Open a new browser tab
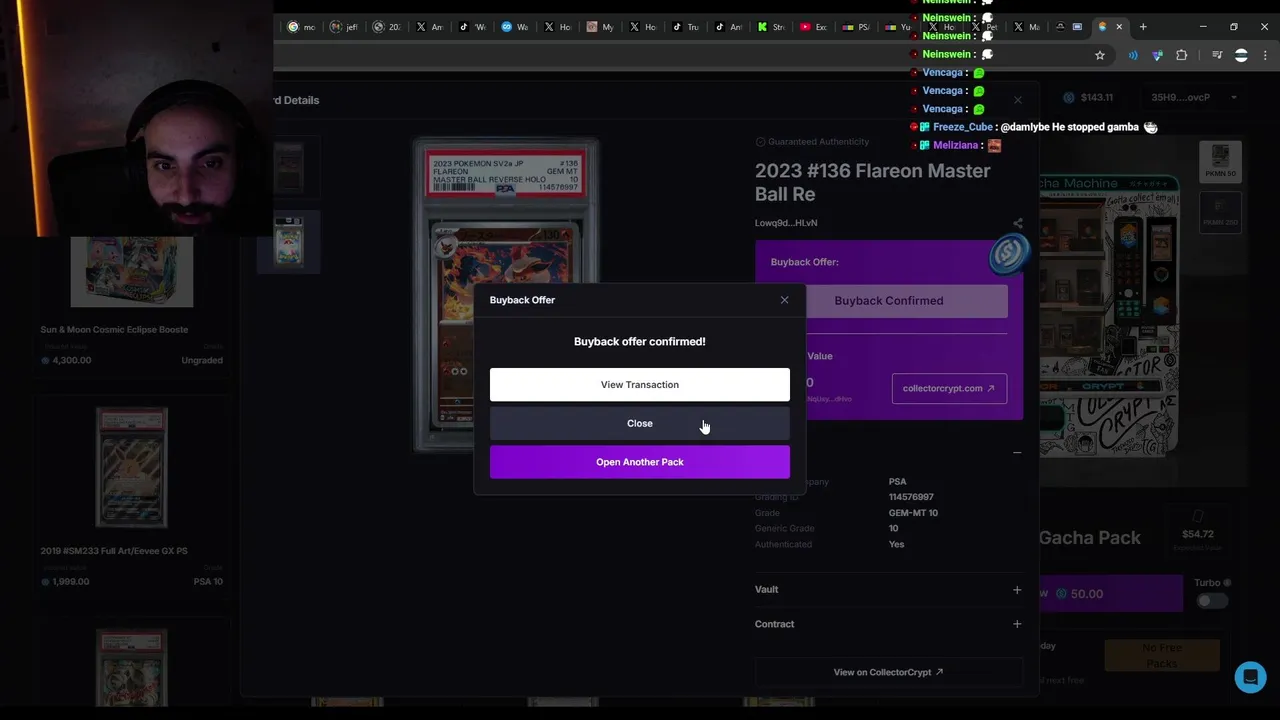The width and height of the screenshot is (1280, 720). pos(1143,27)
